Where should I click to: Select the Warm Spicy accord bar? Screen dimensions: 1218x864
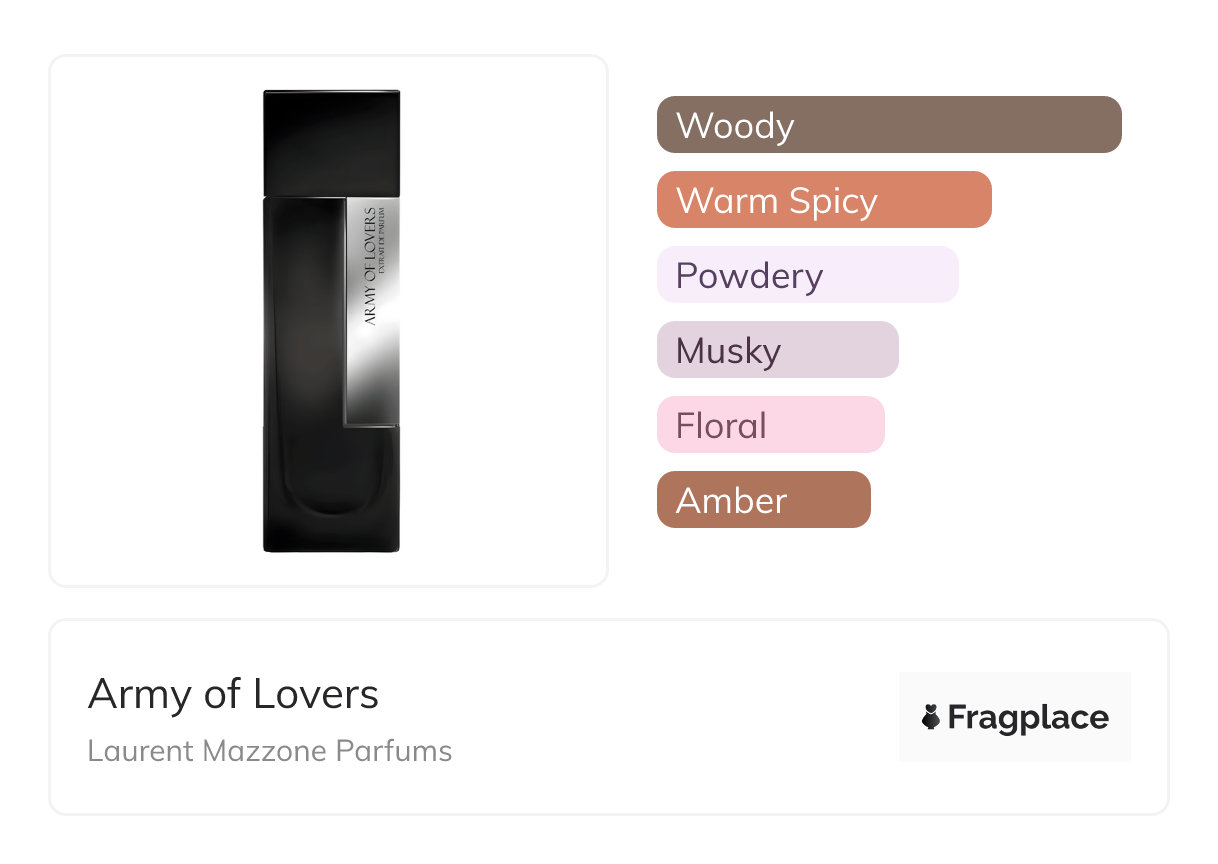823,200
